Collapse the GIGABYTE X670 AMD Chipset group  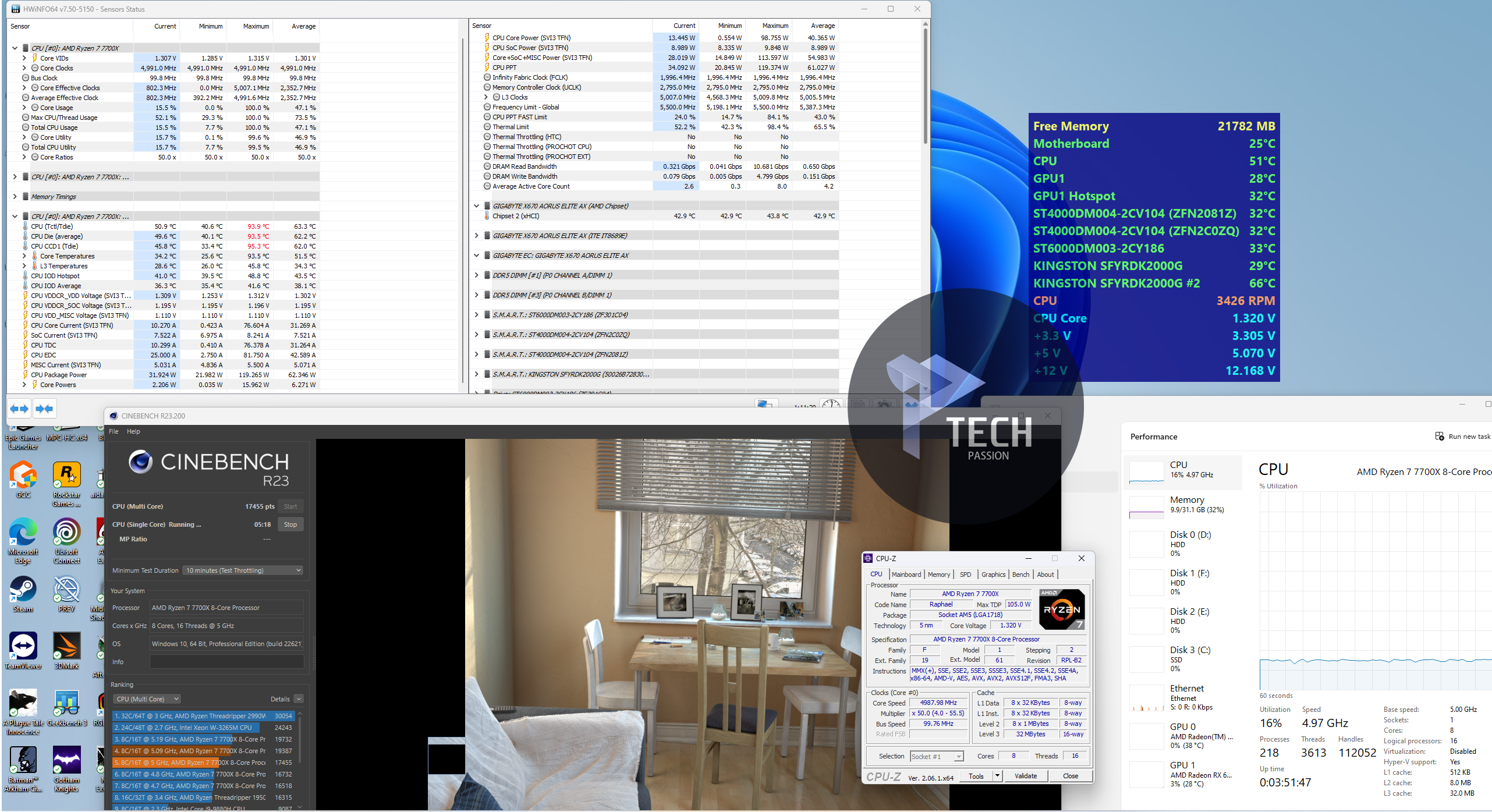tap(476, 205)
